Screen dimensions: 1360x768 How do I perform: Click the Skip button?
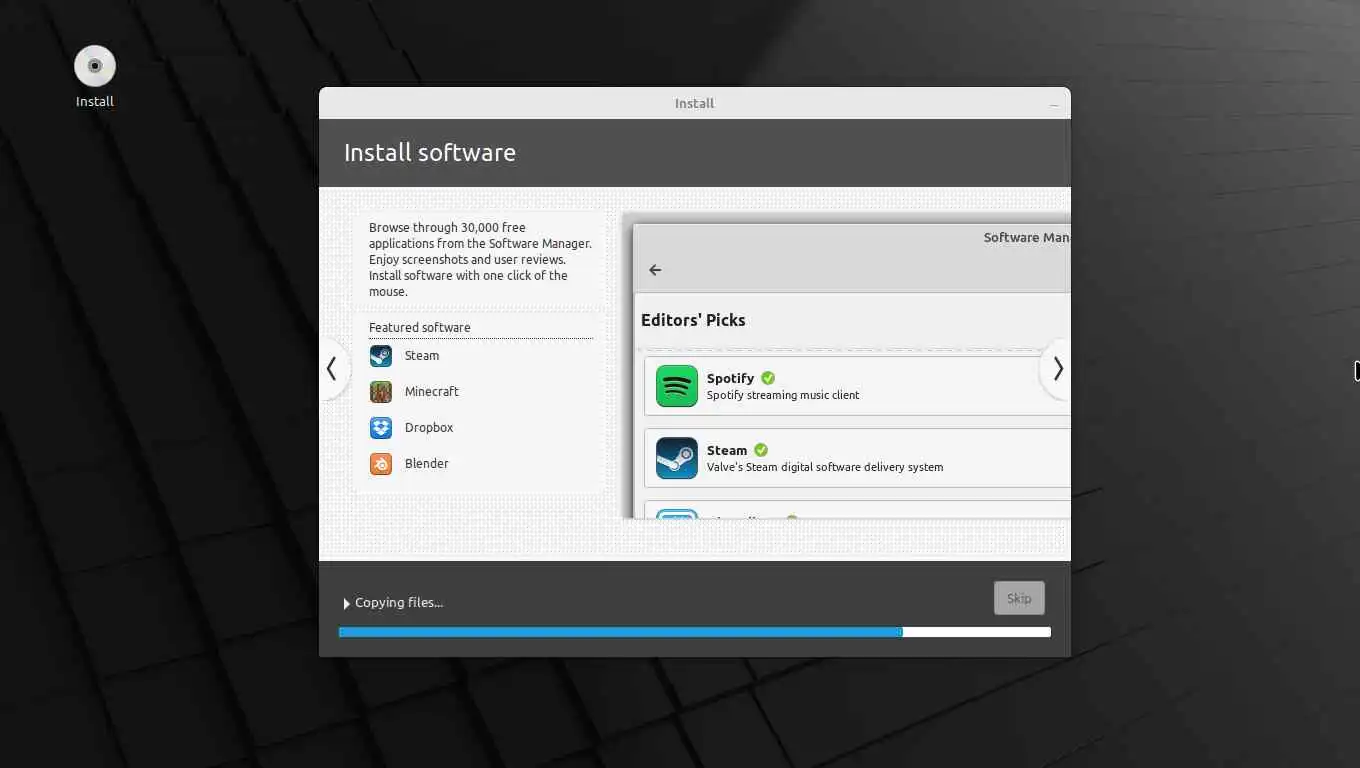[1019, 598]
